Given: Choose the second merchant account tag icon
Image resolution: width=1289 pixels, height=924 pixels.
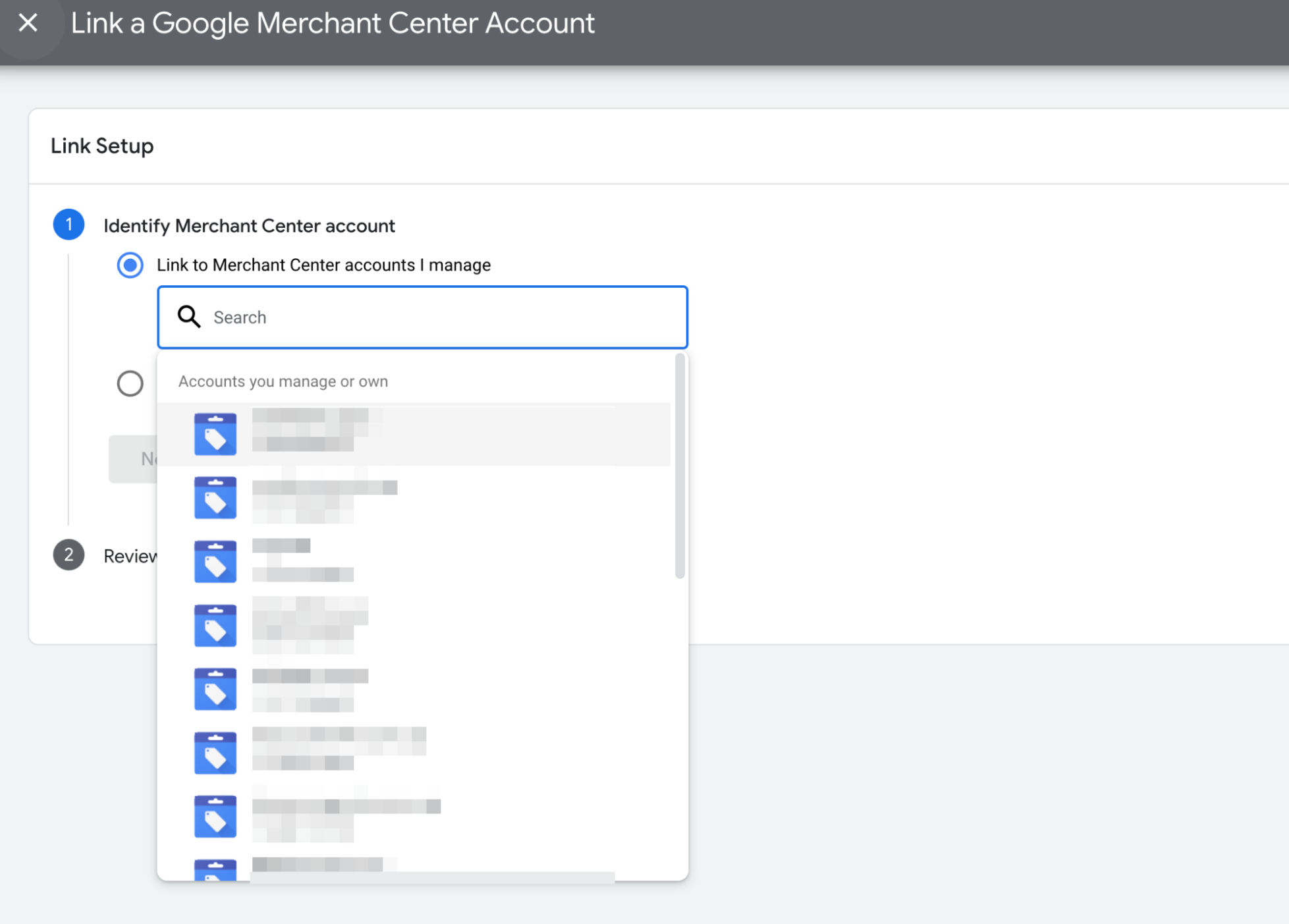Looking at the screenshot, I should point(215,498).
